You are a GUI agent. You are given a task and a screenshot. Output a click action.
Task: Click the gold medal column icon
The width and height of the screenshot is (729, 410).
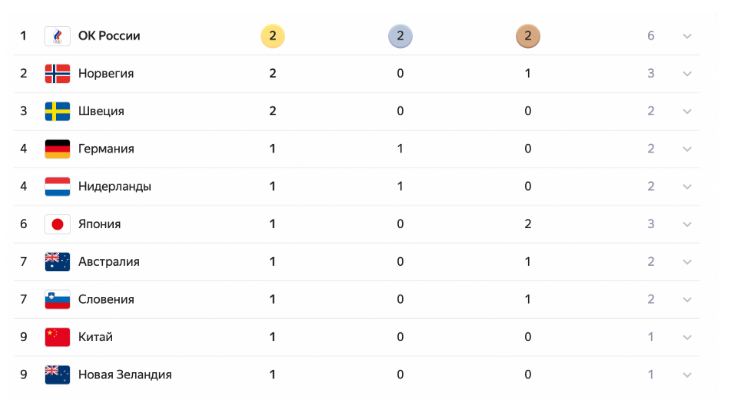coord(273,36)
